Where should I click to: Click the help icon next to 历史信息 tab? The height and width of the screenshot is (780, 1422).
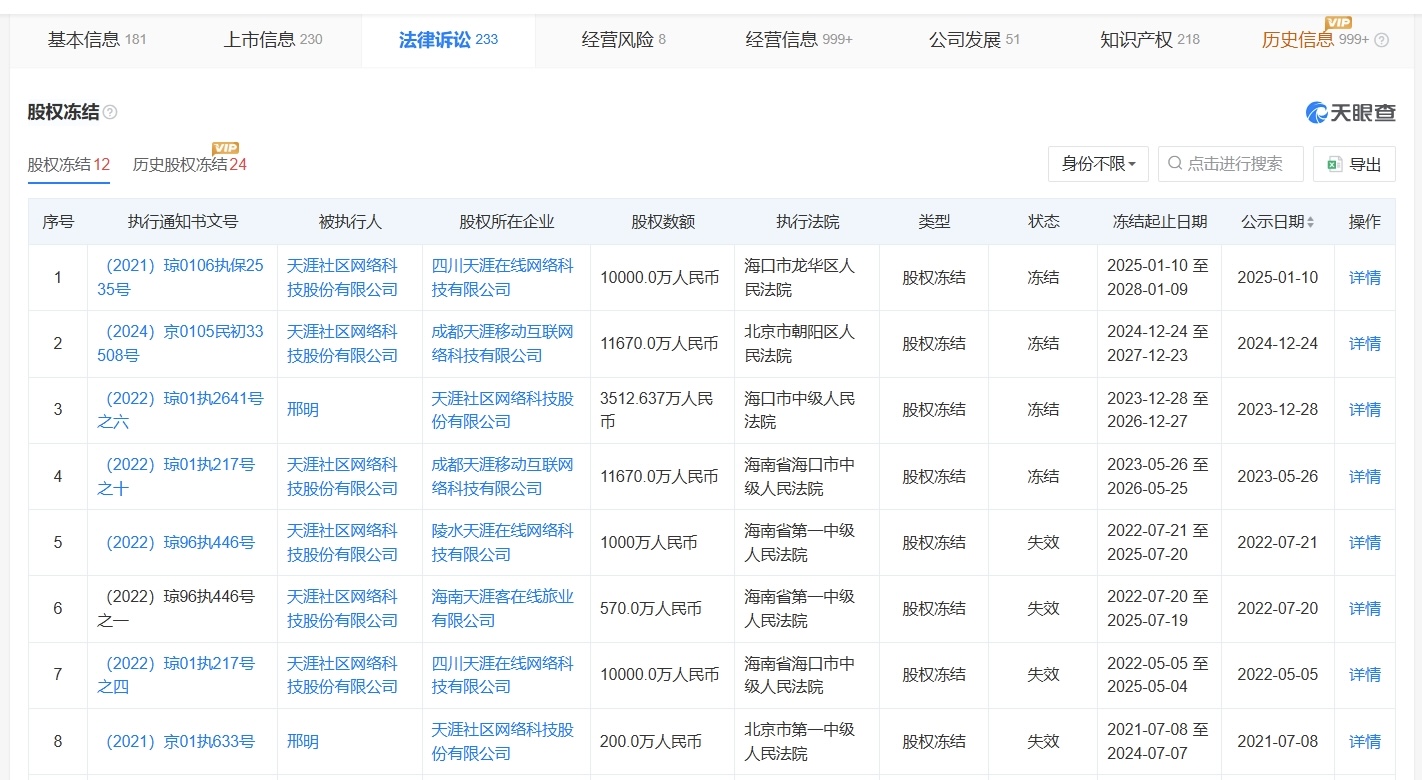[1381, 40]
